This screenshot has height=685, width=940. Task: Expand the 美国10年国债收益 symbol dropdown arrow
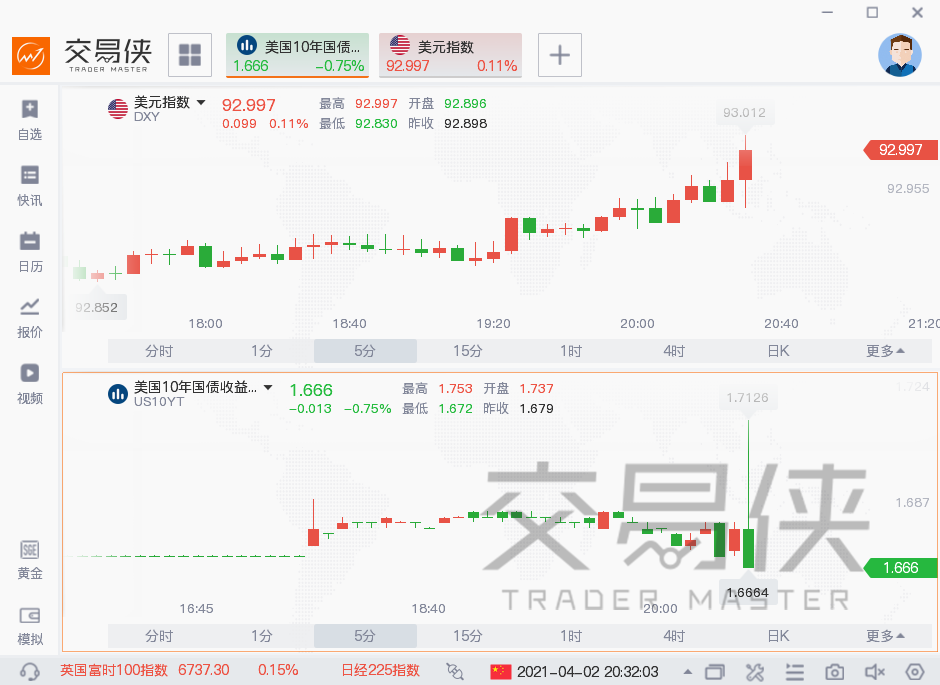[269, 388]
